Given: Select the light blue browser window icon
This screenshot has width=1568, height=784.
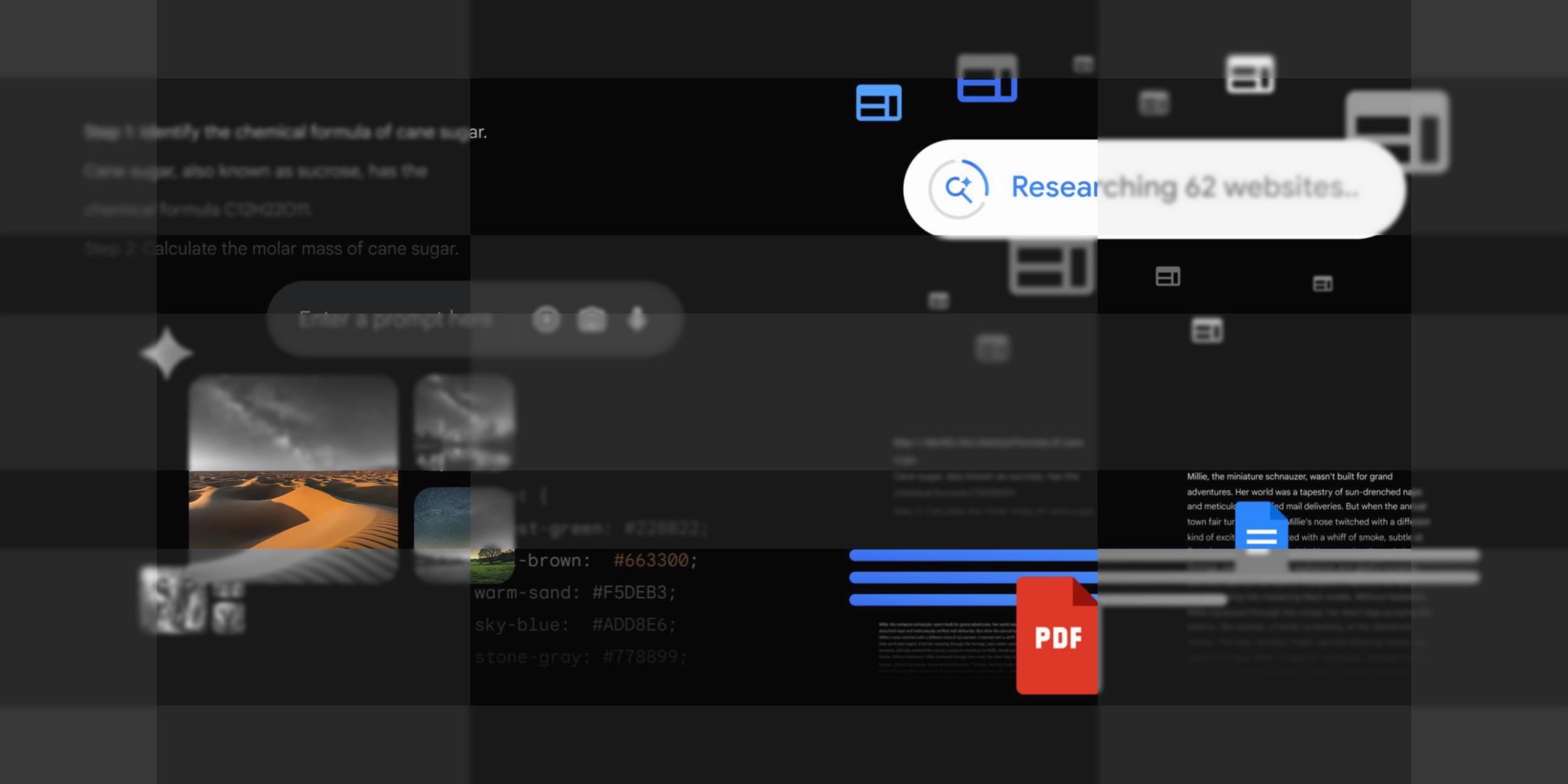Looking at the screenshot, I should click(x=879, y=103).
